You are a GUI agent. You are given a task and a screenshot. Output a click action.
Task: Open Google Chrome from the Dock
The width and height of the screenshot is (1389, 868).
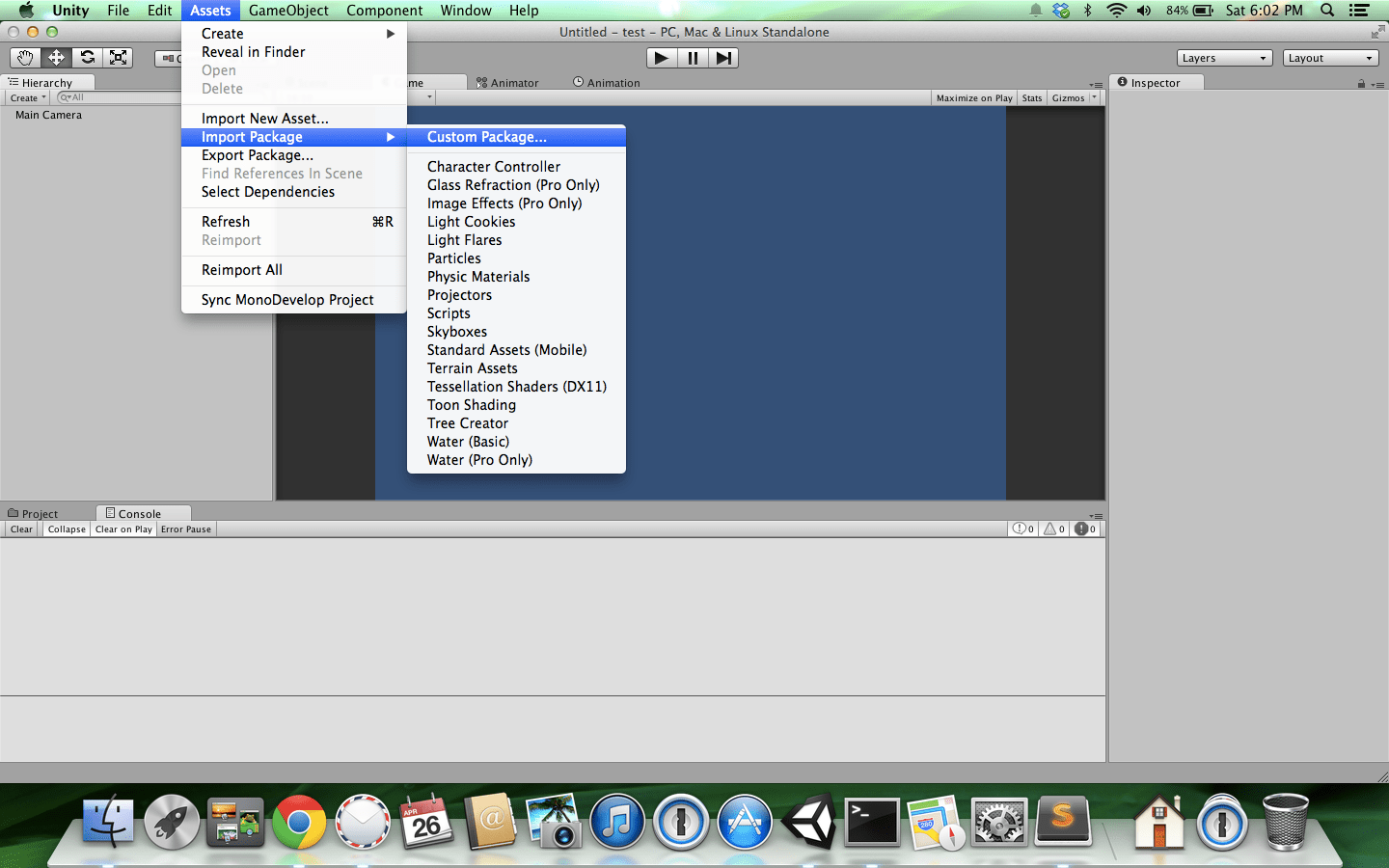(x=299, y=823)
